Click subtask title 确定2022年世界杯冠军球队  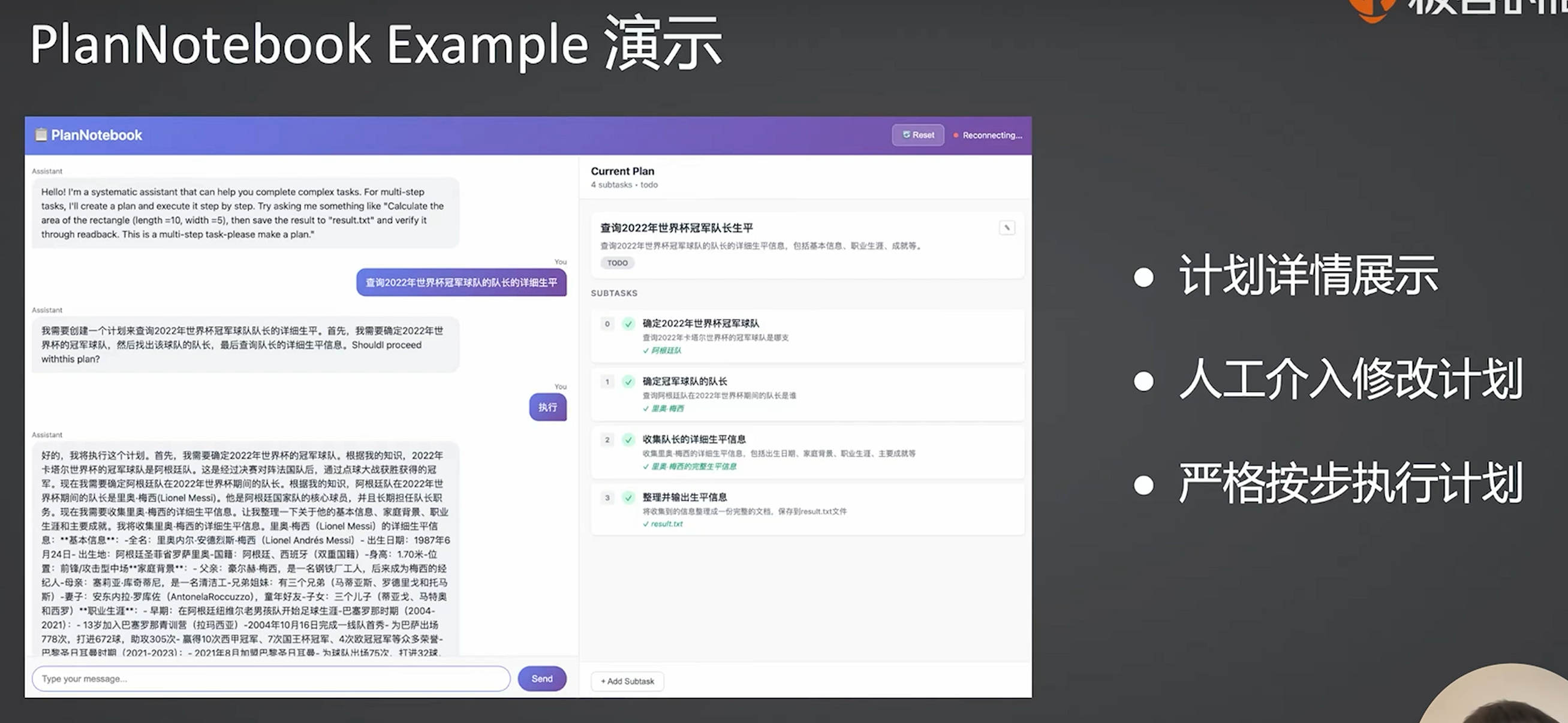700,323
